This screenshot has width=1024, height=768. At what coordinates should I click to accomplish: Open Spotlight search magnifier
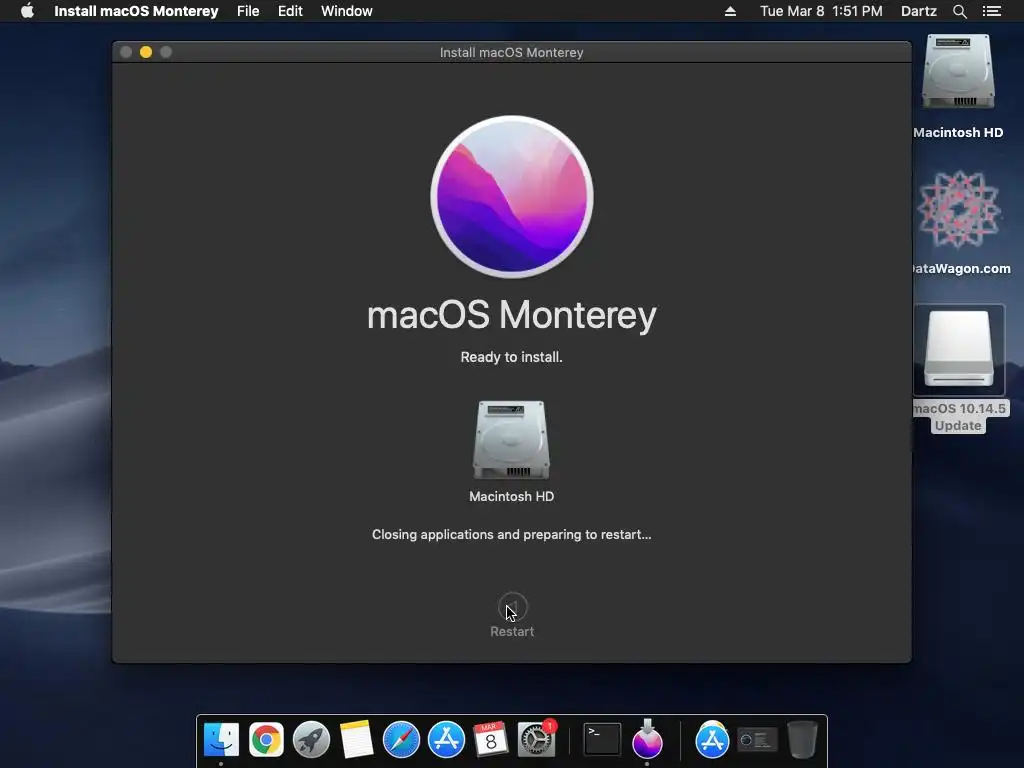pyautogui.click(x=959, y=11)
